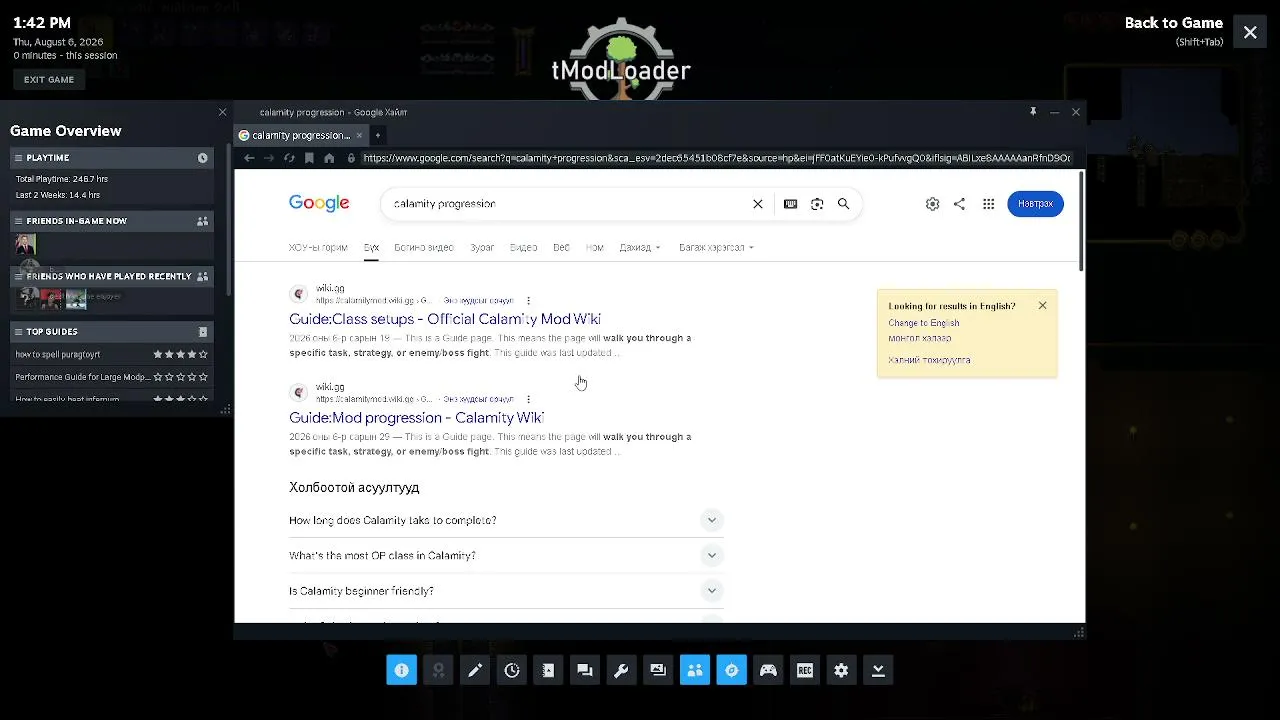Open overlay Settings gear in bottom toolbar

point(841,670)
